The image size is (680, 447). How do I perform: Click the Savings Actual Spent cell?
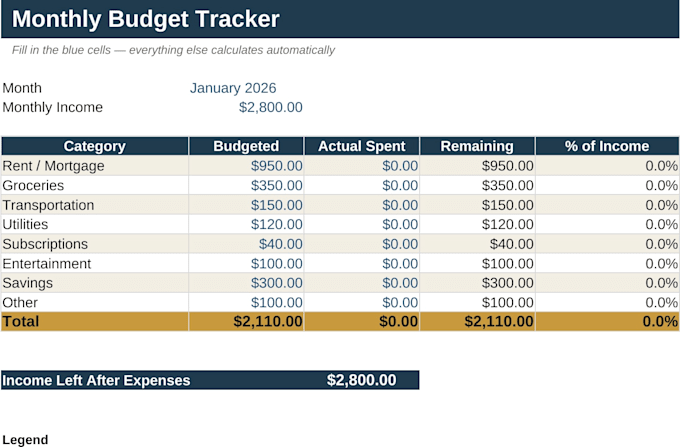[x=362, y=283]
